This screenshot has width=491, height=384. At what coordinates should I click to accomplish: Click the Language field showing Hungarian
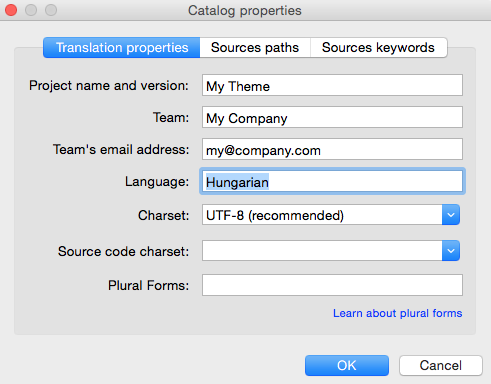(x=332, y=181)
